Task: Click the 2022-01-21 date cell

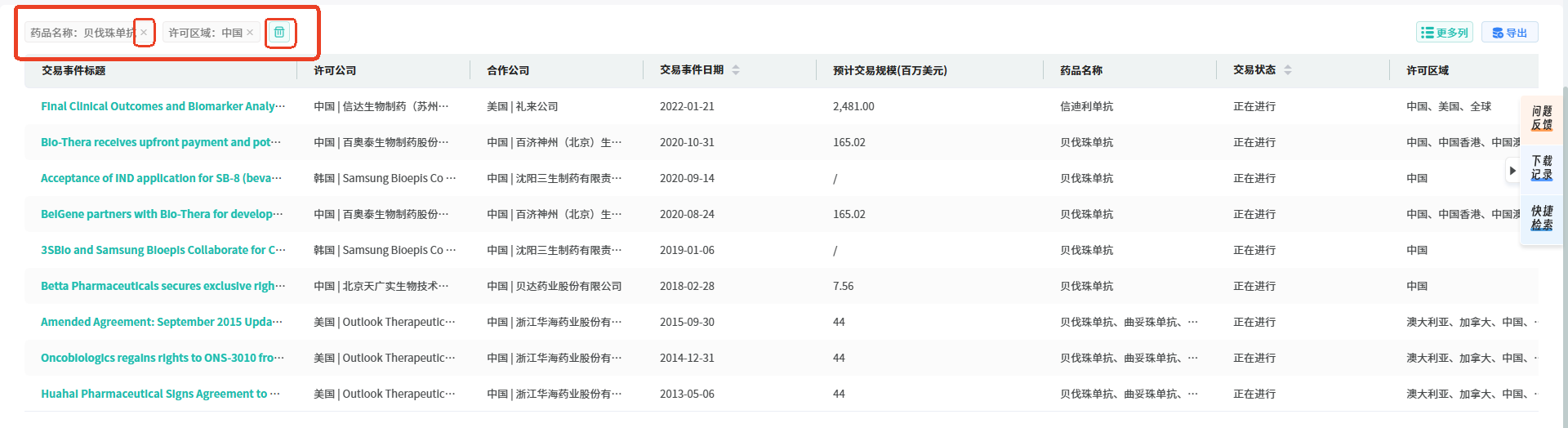Action: tap(687, 106)
